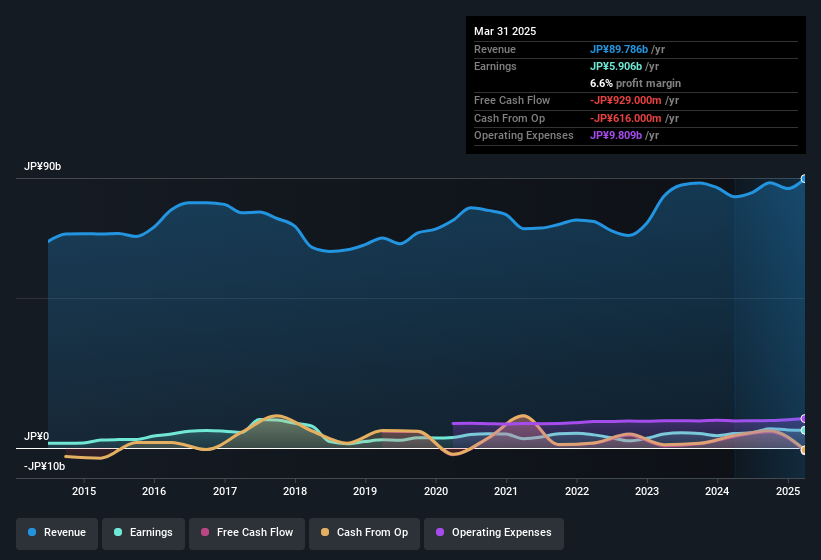This screenshot has width=821, height=560.
Task: Click the 2017 x-axis label
Action: 225,491
